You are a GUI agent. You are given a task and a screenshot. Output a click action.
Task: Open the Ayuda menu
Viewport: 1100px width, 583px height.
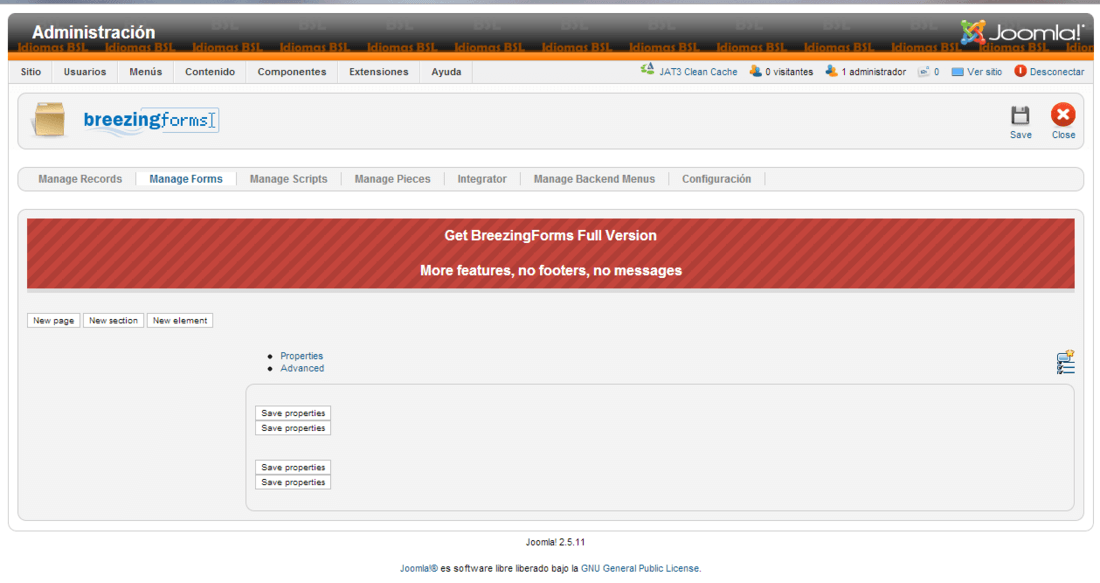tap(446, 72)
